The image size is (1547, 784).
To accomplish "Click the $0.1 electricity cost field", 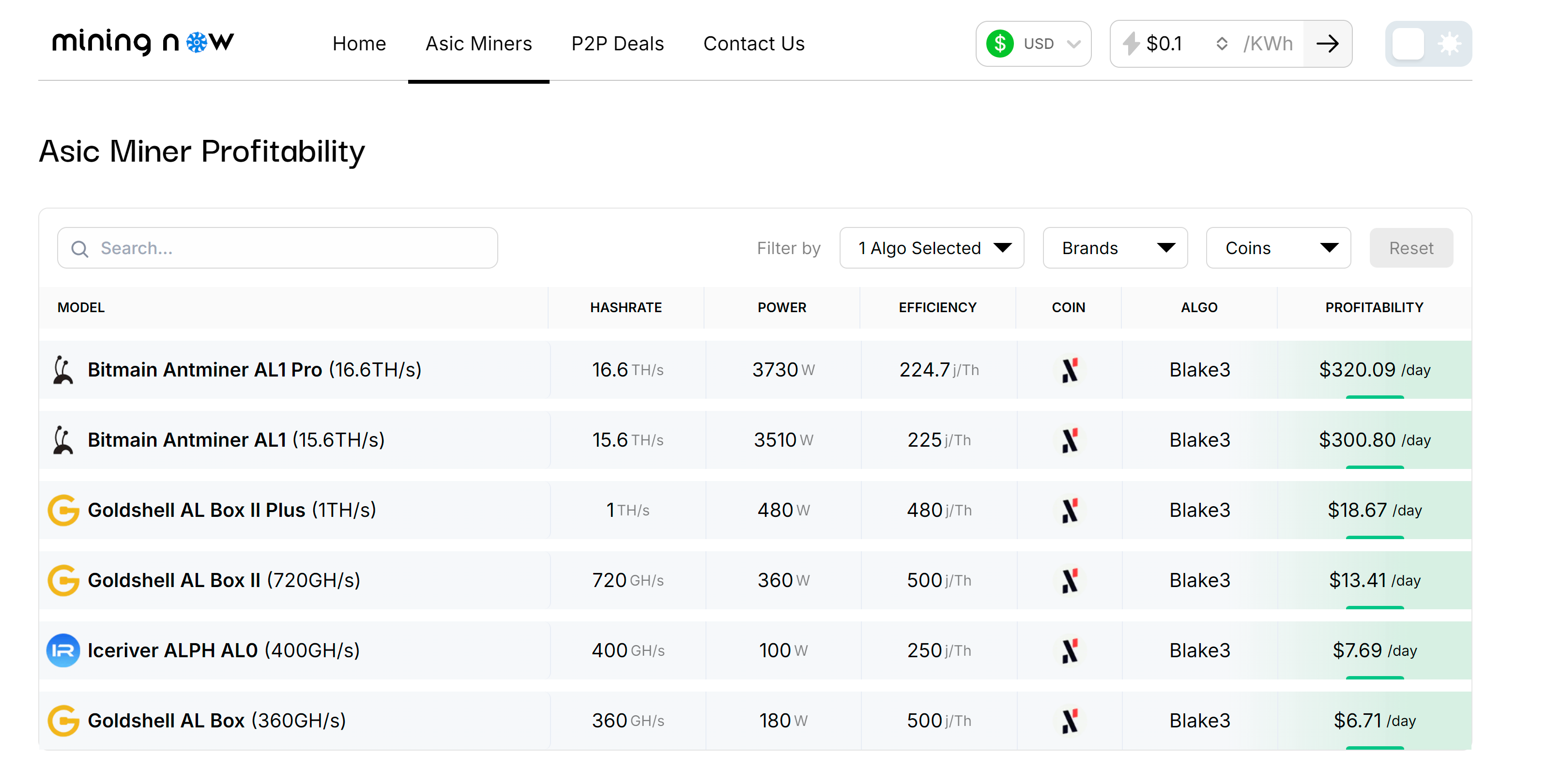I will click(1164, 44).
